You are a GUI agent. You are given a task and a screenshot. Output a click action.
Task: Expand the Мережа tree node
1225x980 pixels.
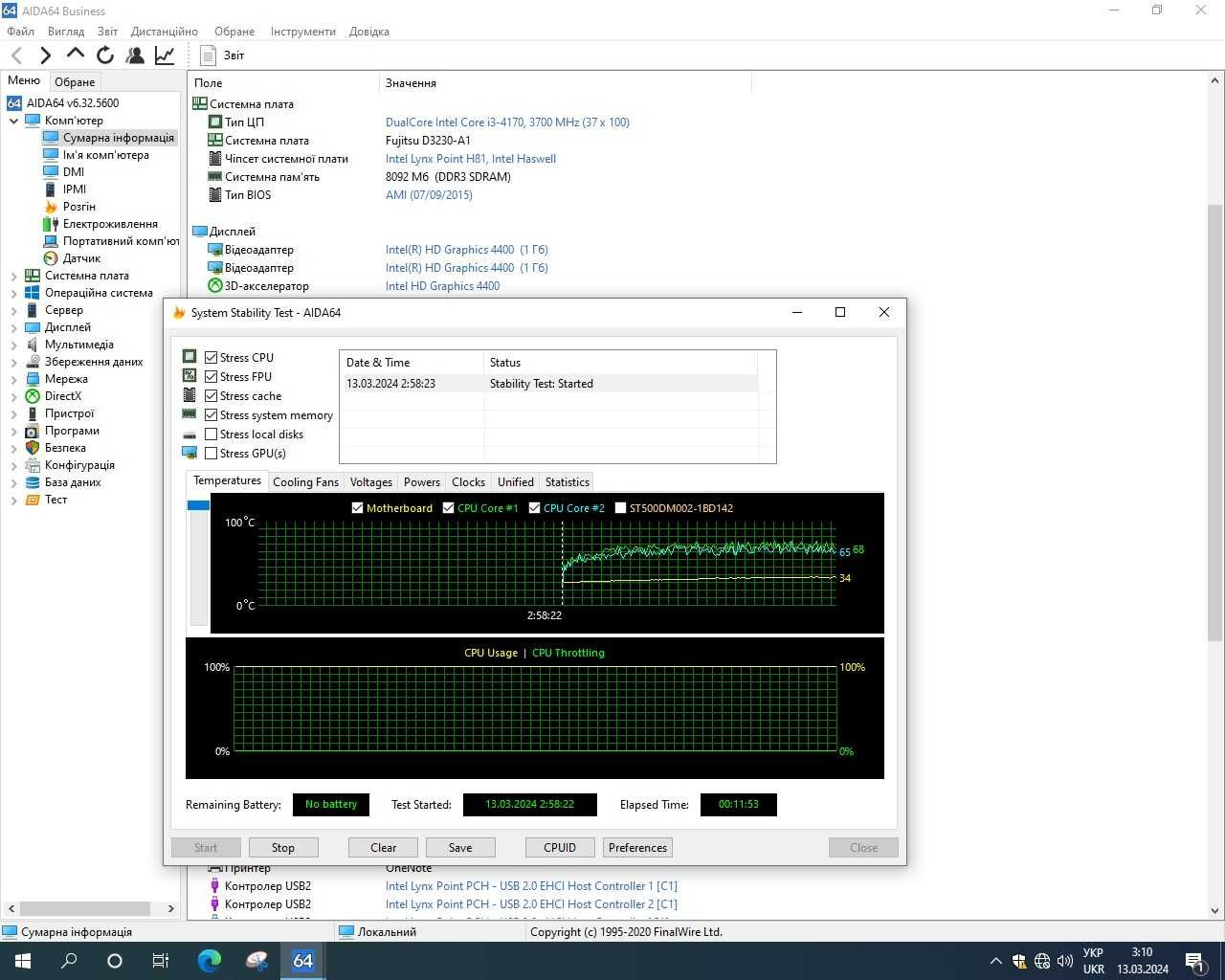coord(13,379)
